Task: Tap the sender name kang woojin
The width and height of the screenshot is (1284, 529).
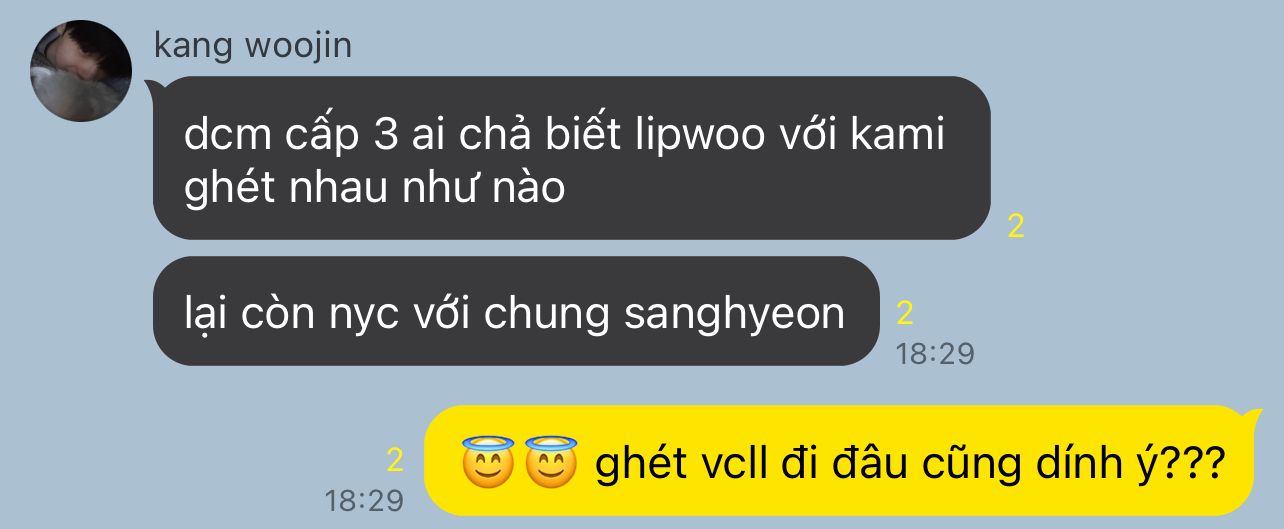Action: tap(254, 46)
